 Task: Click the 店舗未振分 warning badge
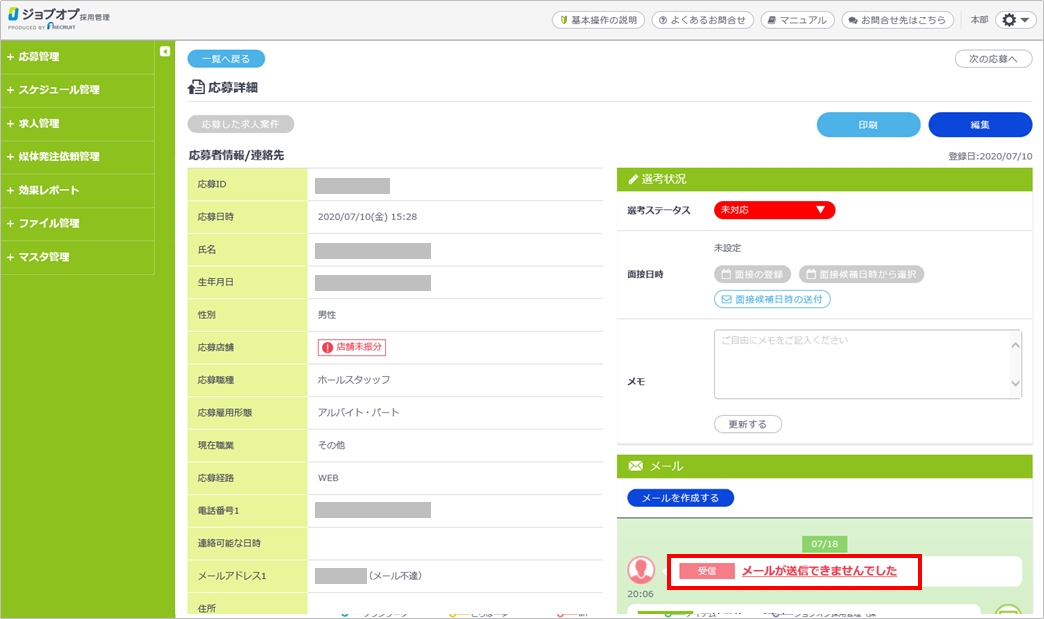click(351, 347)
